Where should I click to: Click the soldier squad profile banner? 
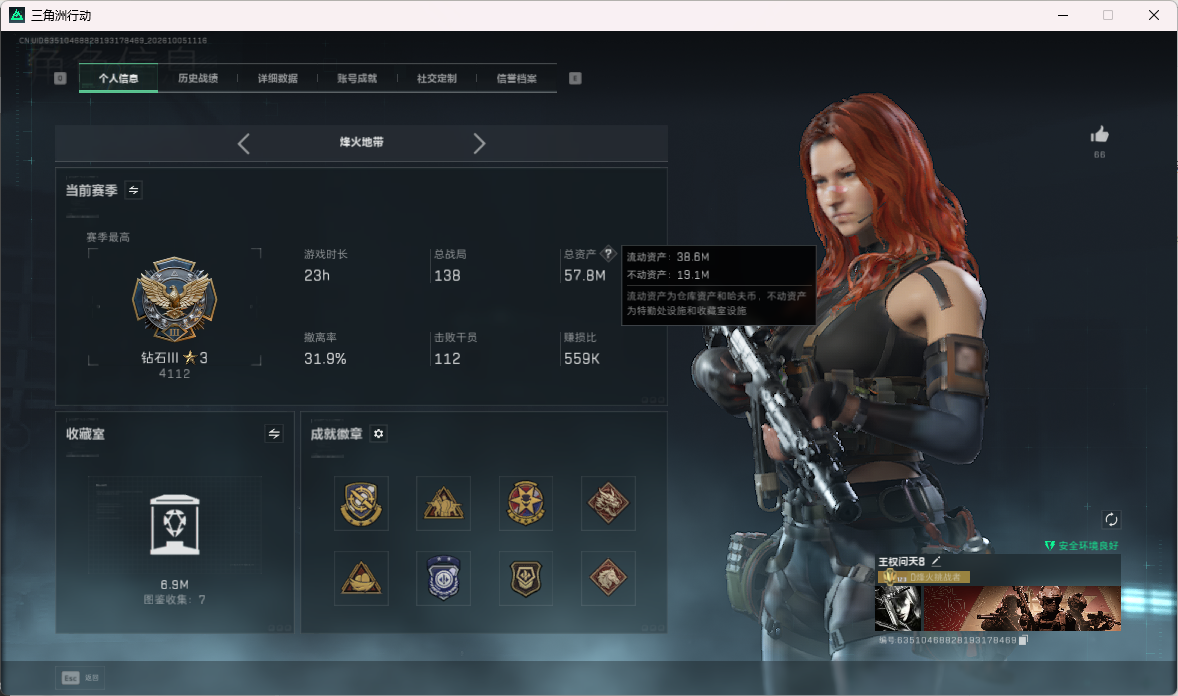[1022, 608]
